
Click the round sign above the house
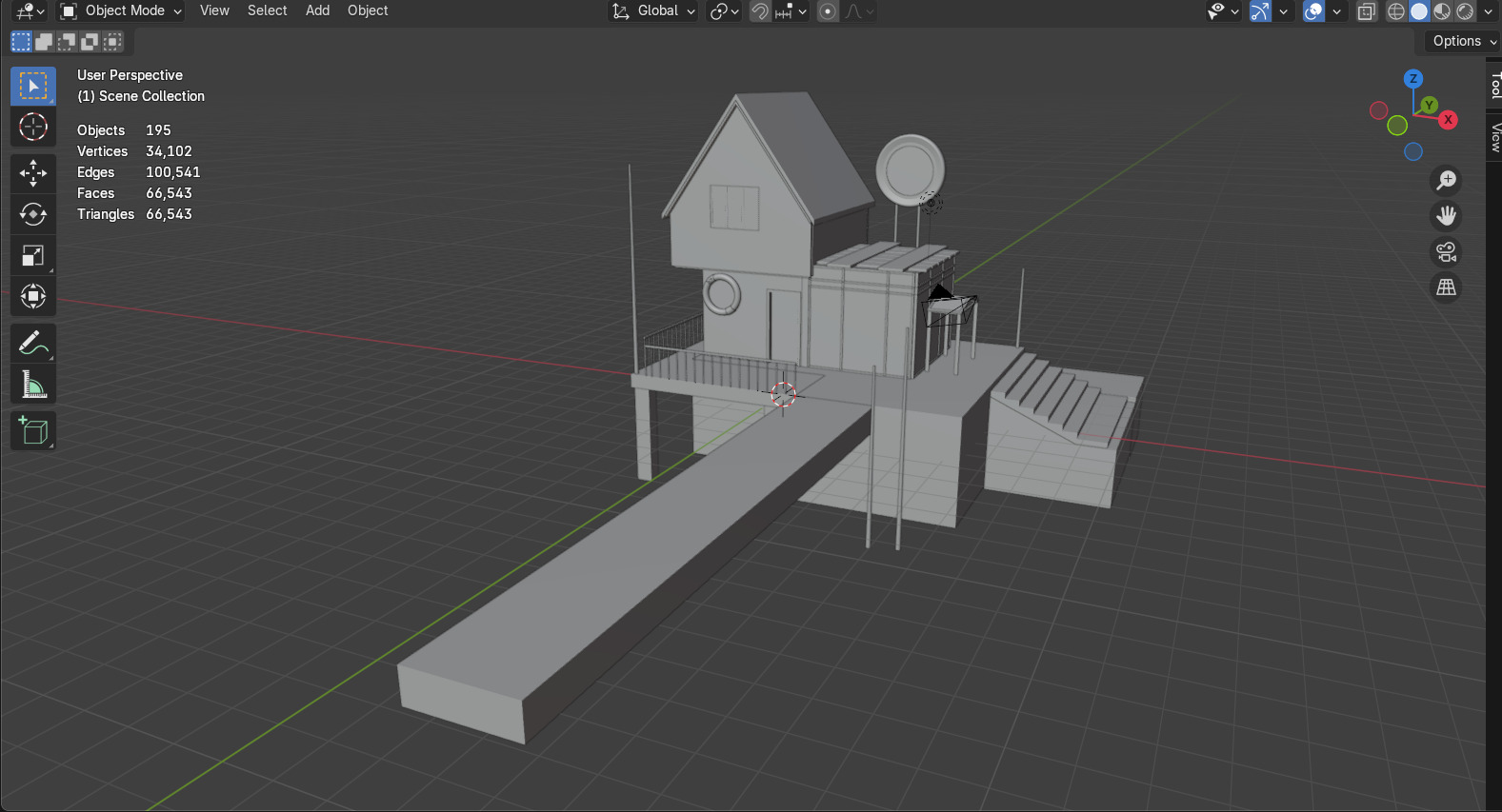tap(910, 170)
